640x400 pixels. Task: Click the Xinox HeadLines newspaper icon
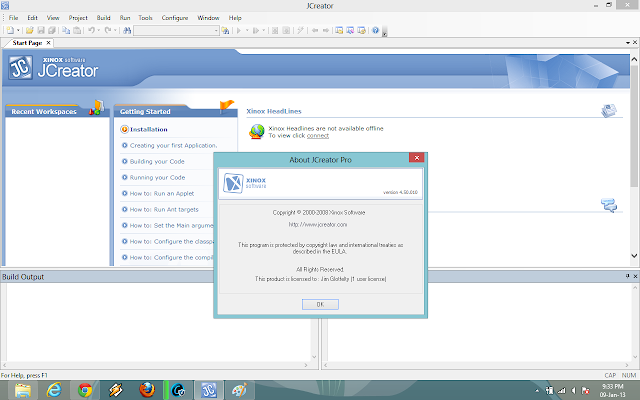[609, 110]
